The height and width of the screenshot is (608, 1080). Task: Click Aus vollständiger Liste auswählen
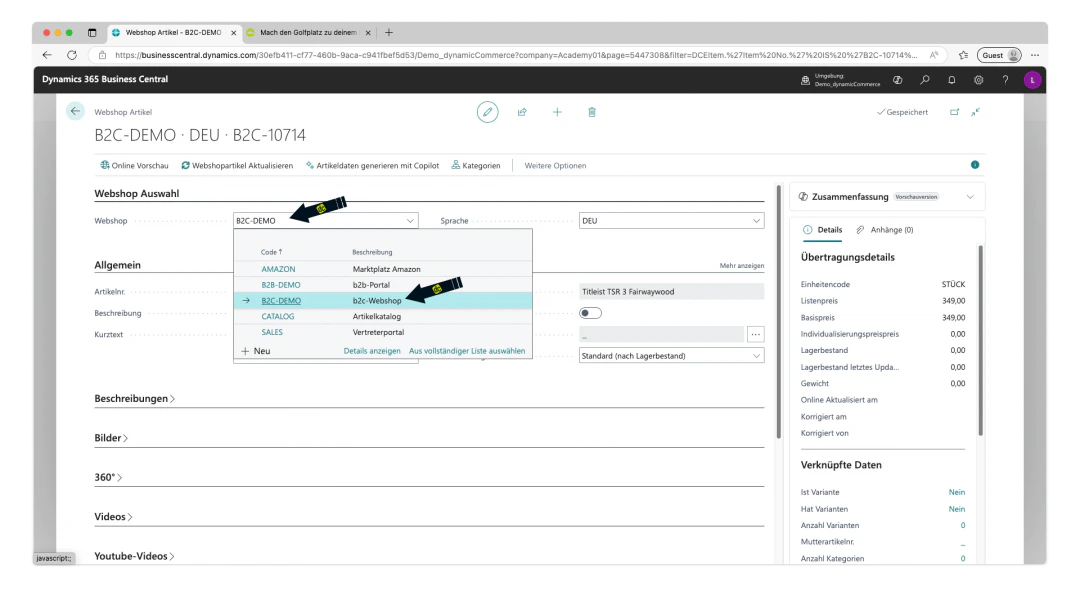[x=467, y=351]
